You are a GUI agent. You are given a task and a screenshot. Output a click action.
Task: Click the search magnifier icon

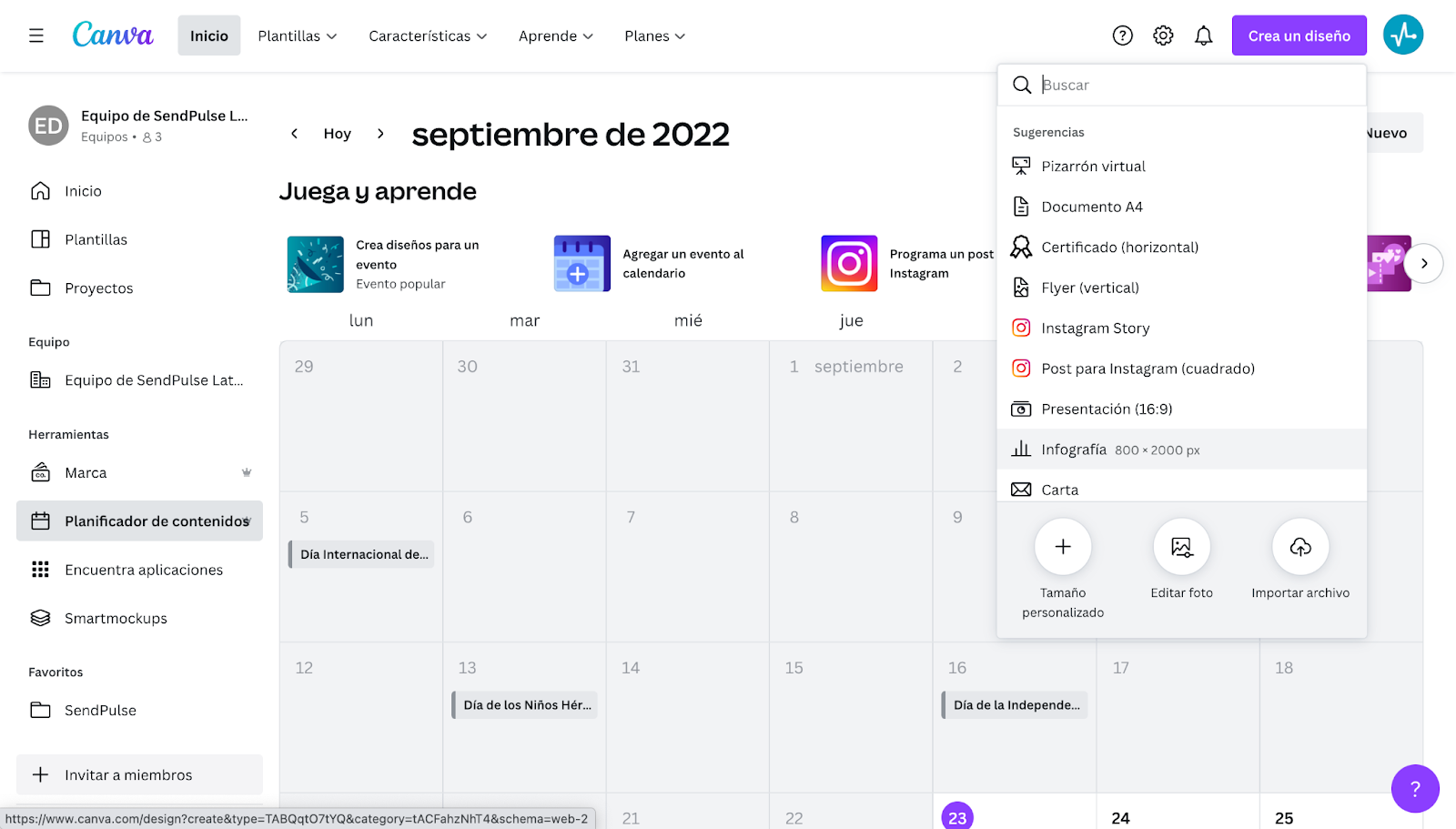[x=1022, y=85]
